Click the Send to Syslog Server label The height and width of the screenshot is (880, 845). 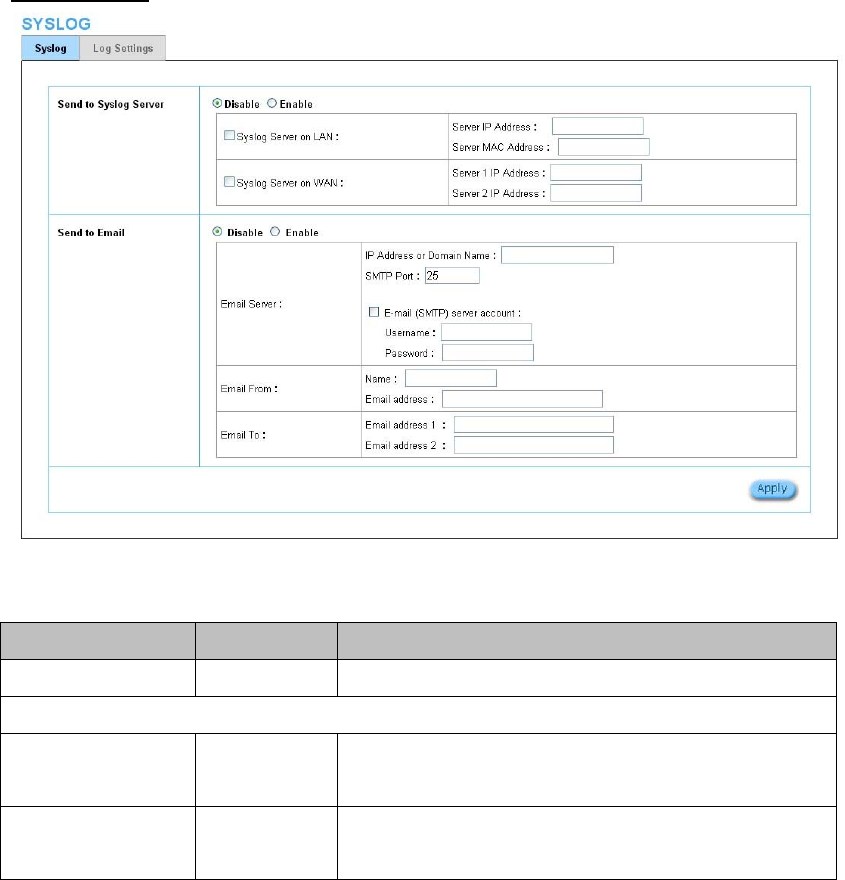click(x=111, y=104)
